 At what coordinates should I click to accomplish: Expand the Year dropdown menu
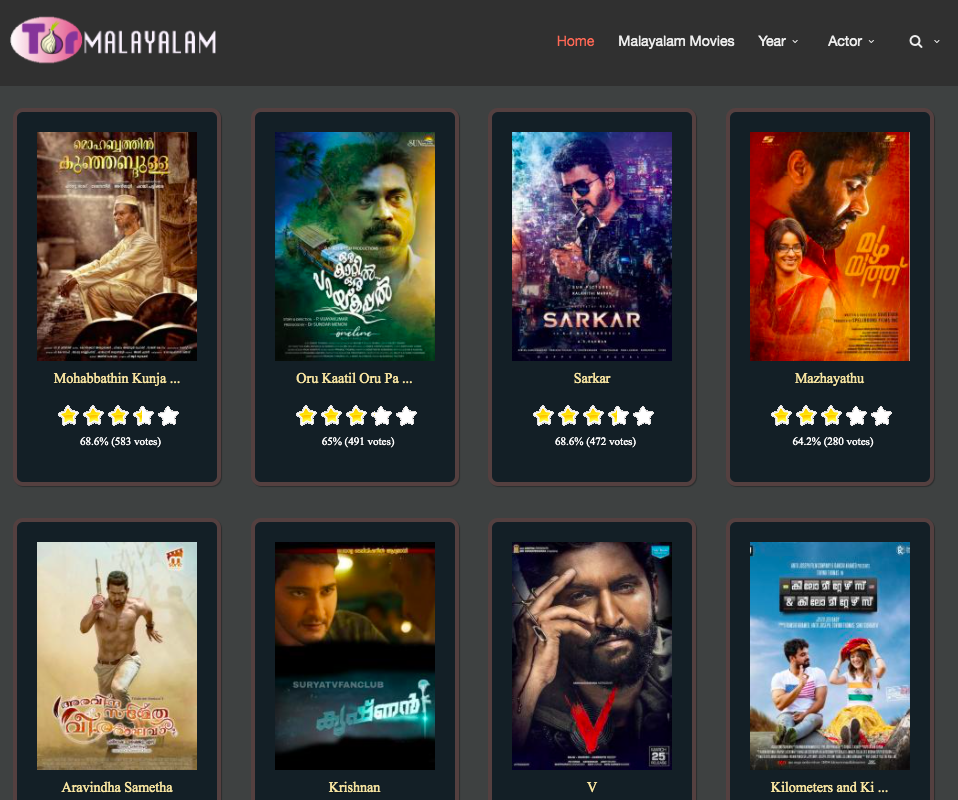coord(778,41)
